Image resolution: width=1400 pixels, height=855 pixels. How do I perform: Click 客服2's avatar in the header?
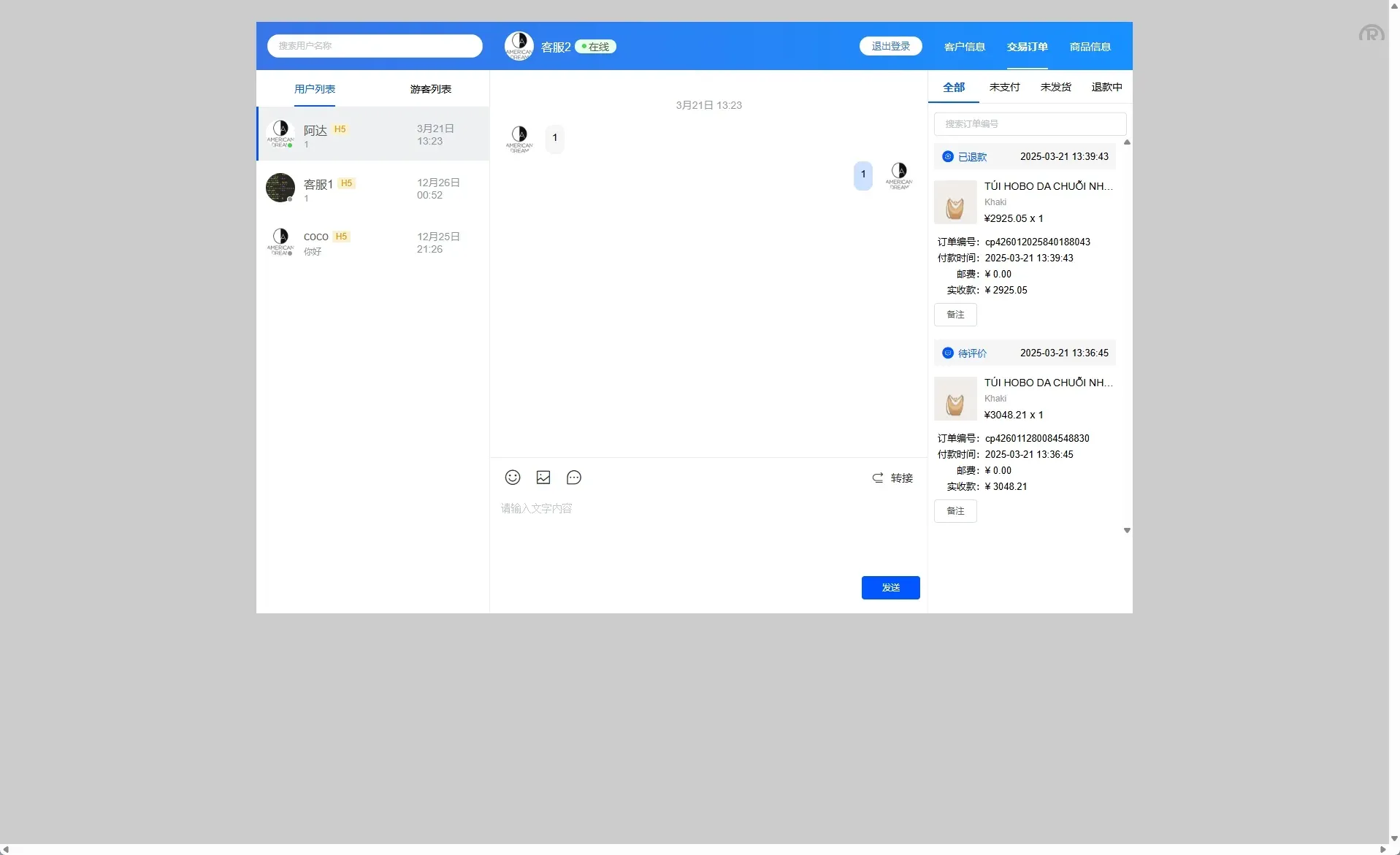pyautogui.click(x=519, y=45)
